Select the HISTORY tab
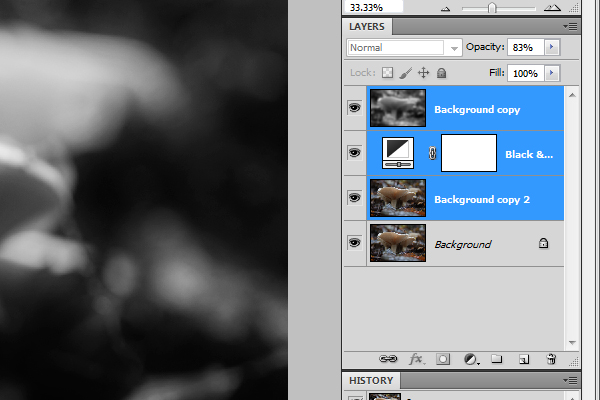The image size is (600, 400). point(371,380)
